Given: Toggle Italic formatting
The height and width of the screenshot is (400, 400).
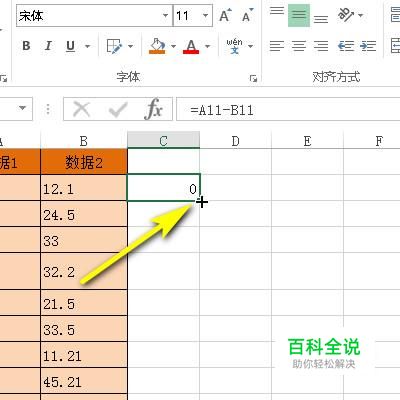Looking at the screenshot, I should (x=49, y=46).
